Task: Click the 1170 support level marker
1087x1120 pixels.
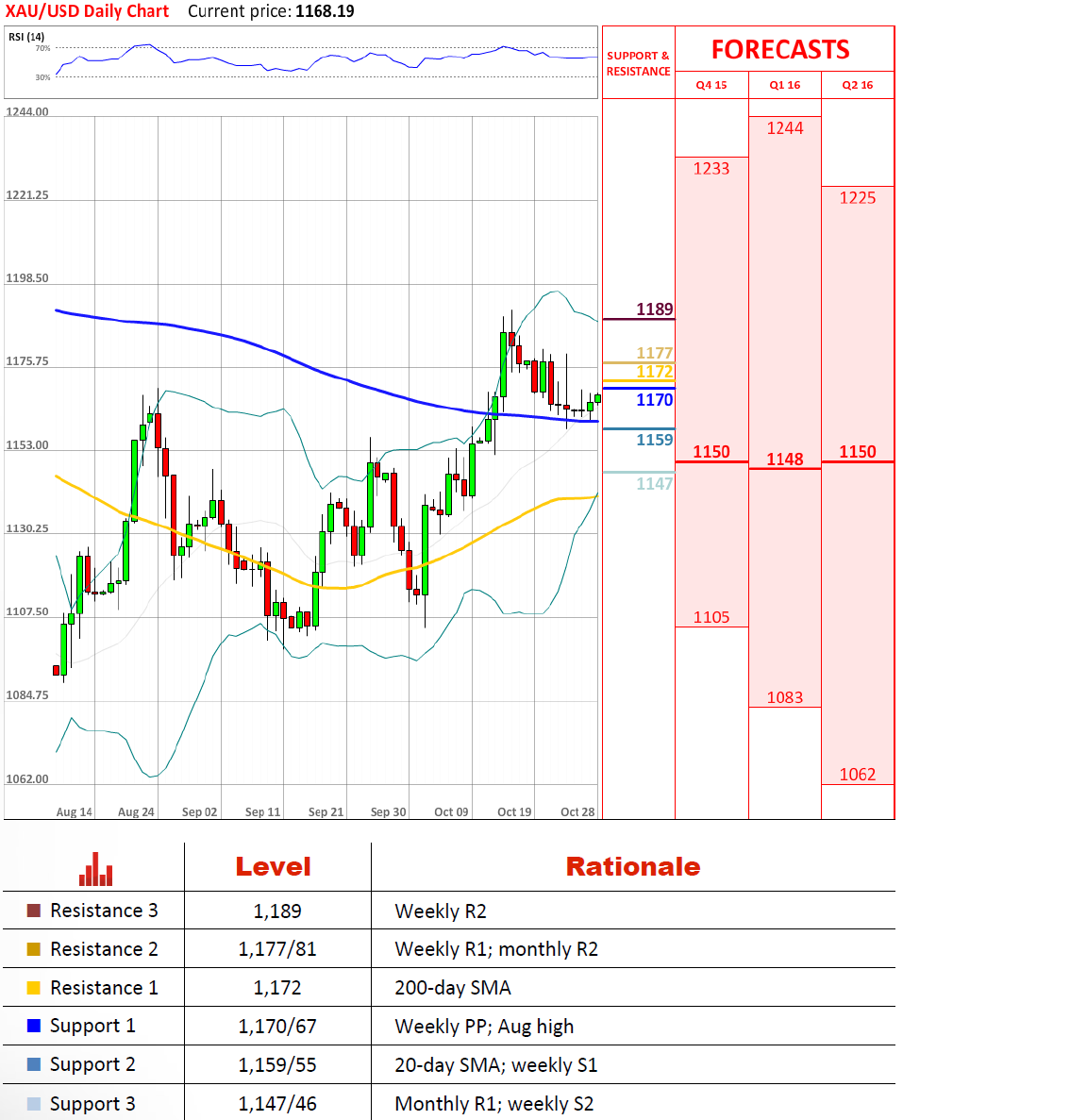Action: click(655, 400)
